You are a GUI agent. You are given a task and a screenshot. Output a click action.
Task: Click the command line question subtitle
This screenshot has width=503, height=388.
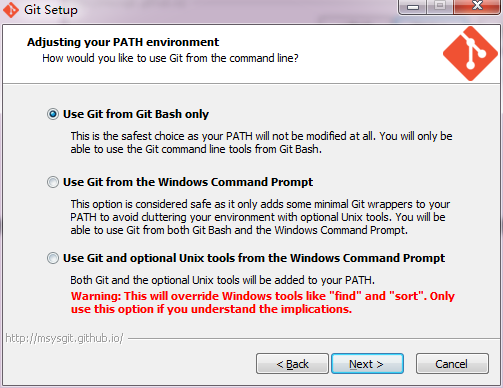pyautogui.click(x=170, y=58)
